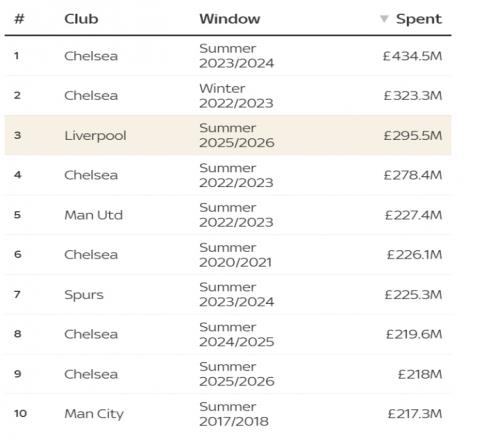
Task: Click Winter 2022/2023 window cell
Action: click(236, 96)
